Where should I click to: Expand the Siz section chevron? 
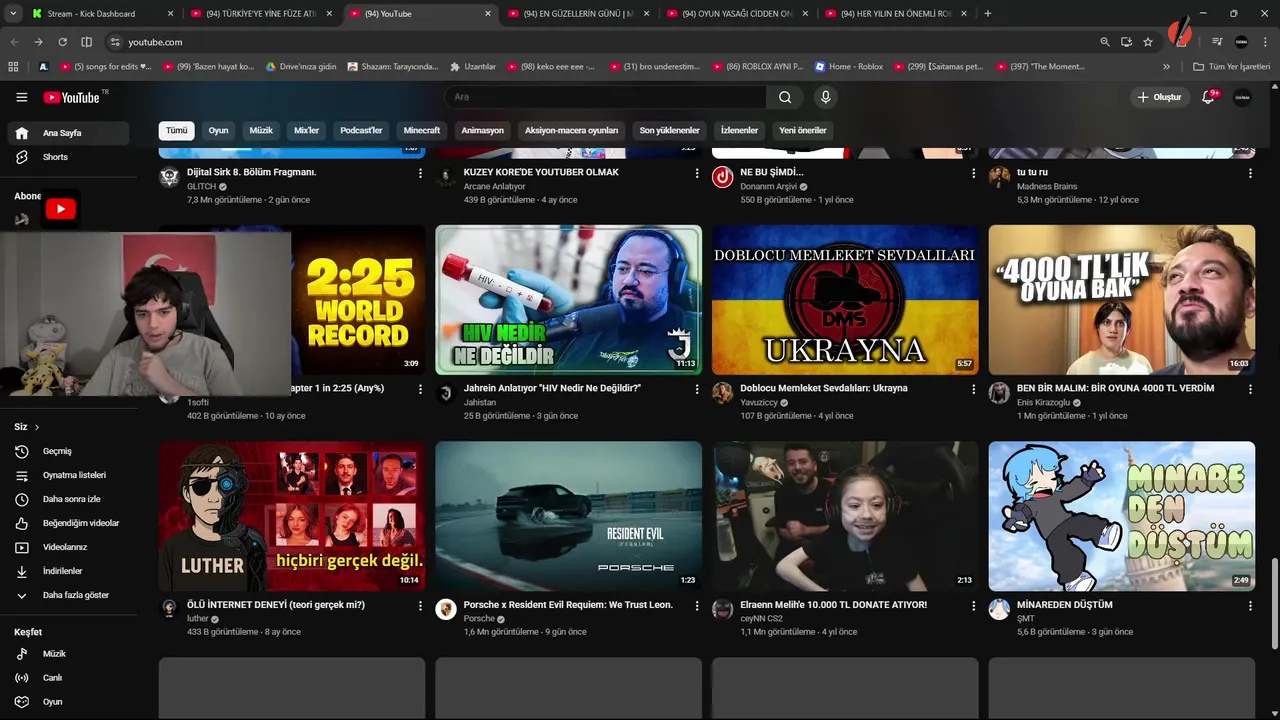pos(37,427)
